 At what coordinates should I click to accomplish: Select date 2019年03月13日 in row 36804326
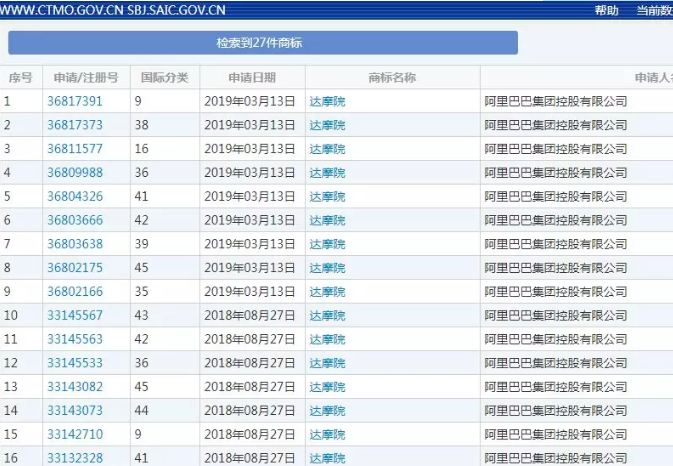tap(249, 197)
